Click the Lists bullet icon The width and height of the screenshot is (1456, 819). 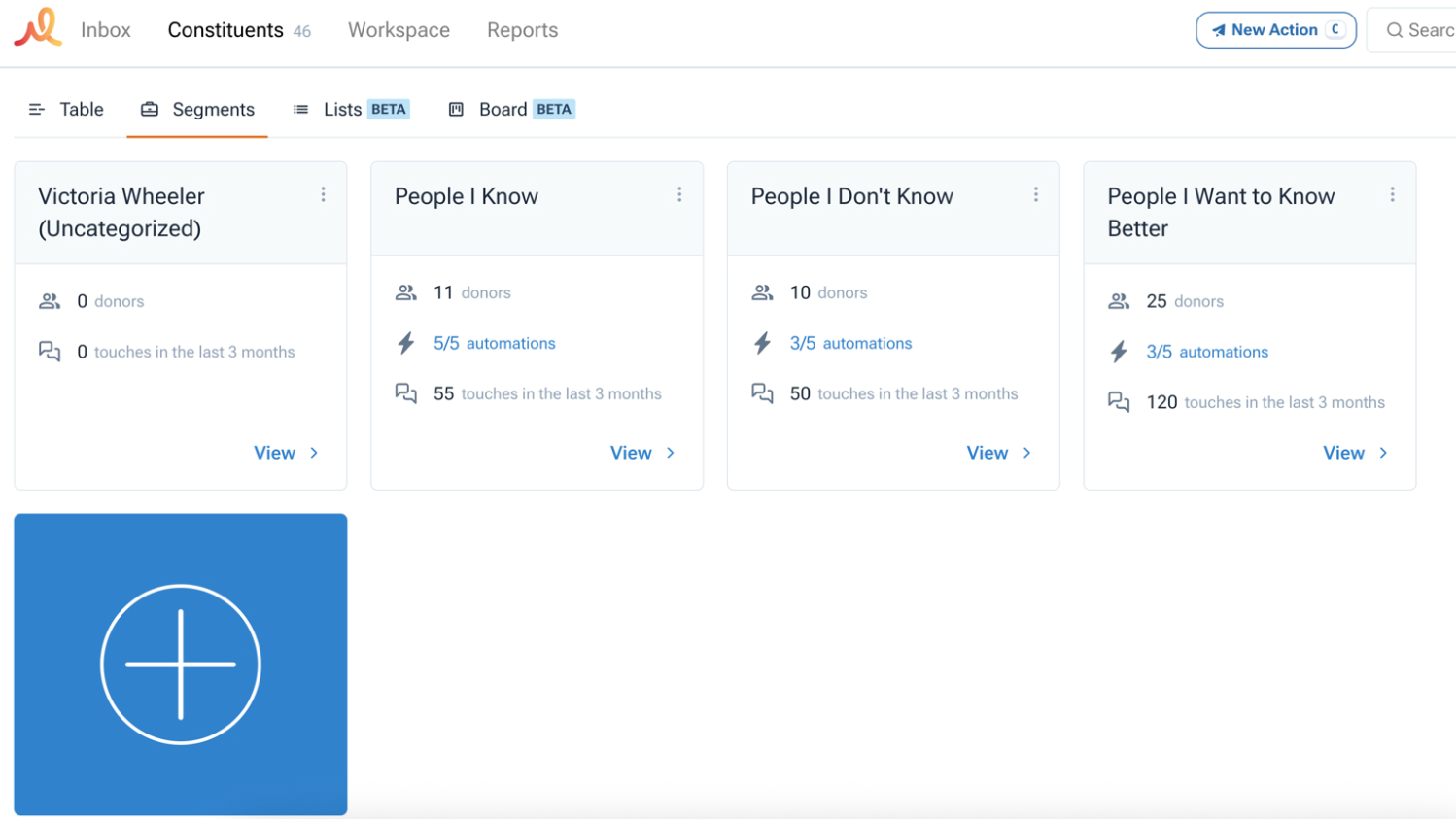pos(301,109)
